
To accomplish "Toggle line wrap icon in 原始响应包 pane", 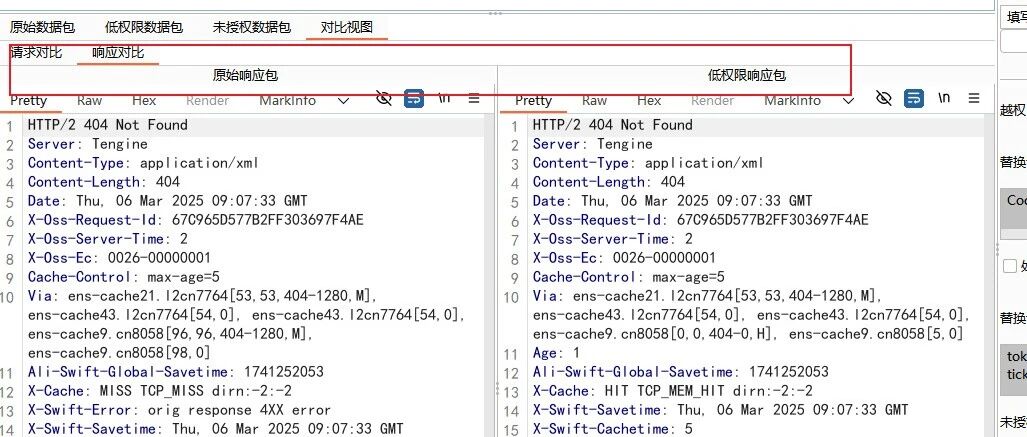I will [414, 99].
